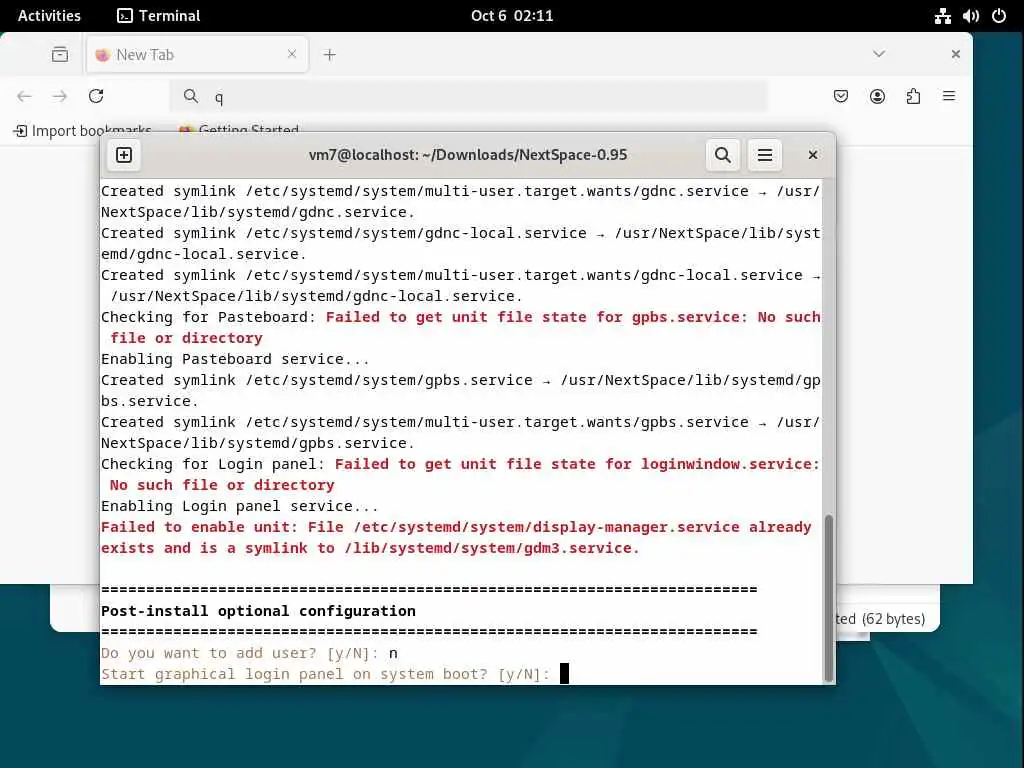The image size is (1024, 768).
Task: Open Pocket save icon in Firefox
Action: pyautogui.click(x=841, y=97)
